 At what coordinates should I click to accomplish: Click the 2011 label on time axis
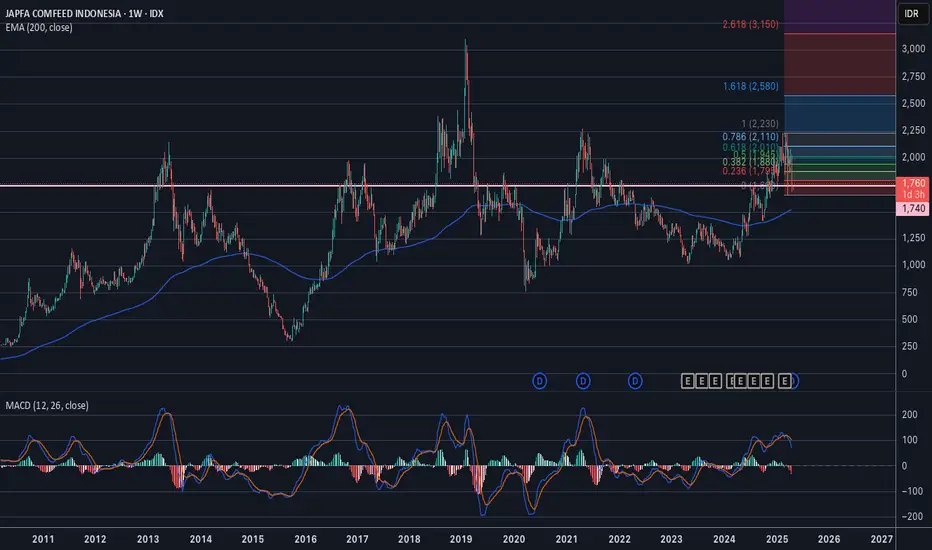(x=43, y=539)
